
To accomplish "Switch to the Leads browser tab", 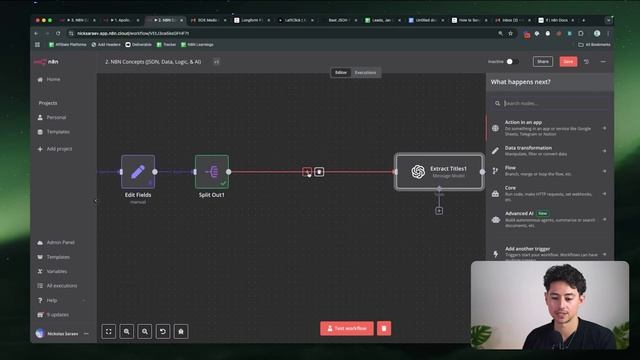I will 382,20.
